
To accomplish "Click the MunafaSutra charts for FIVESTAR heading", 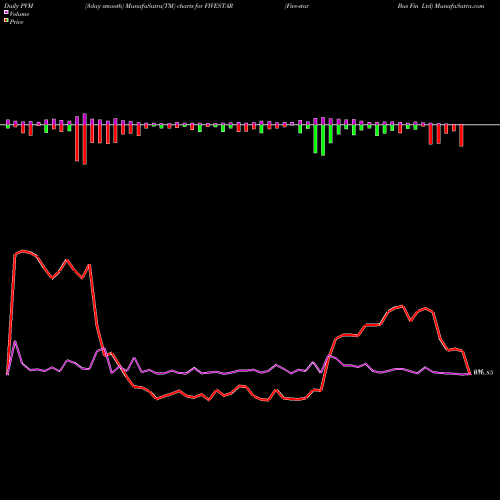I will tap(159, 6).
